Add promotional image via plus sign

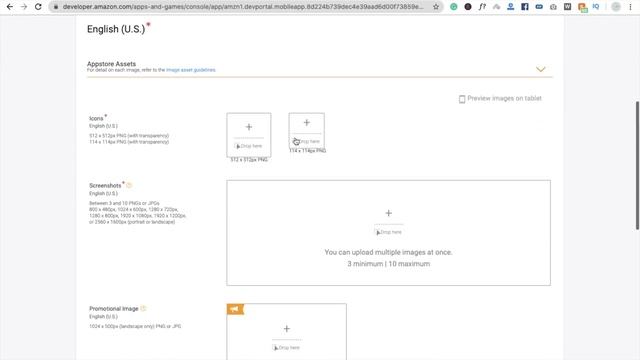pos(287,329)
